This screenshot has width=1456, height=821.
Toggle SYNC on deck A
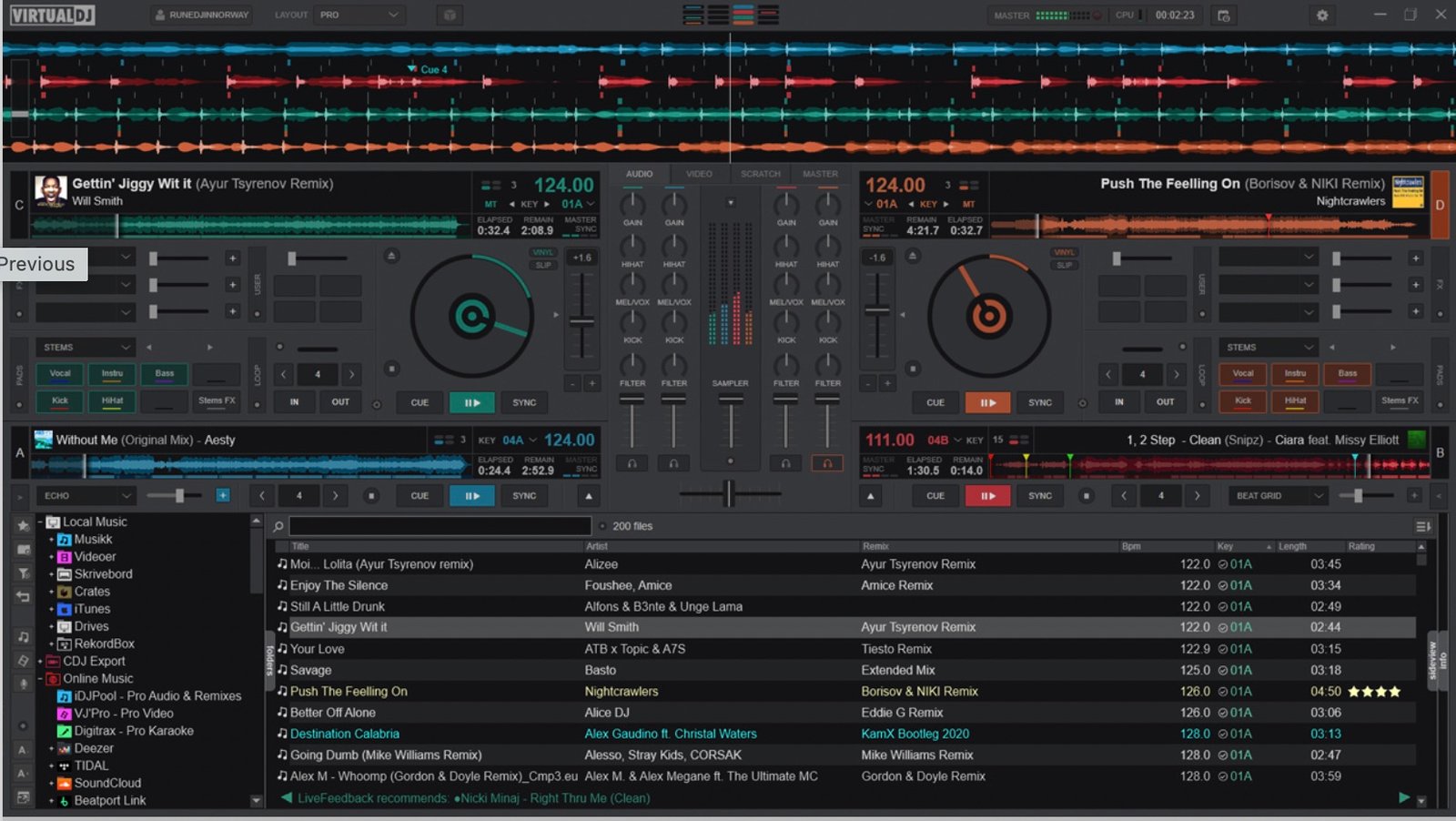[x=524, y=496]
